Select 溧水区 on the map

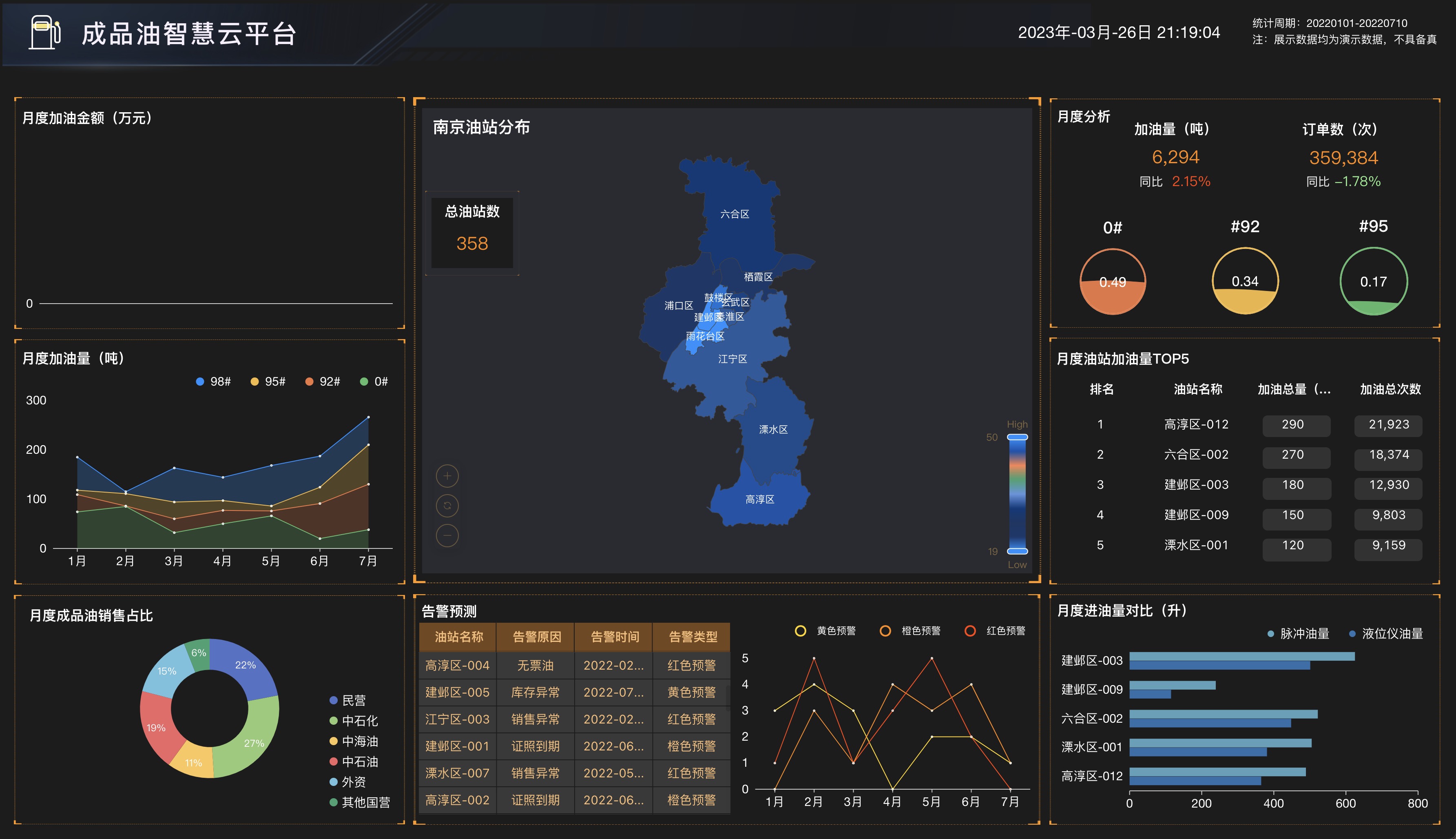[x=773, y=429]
